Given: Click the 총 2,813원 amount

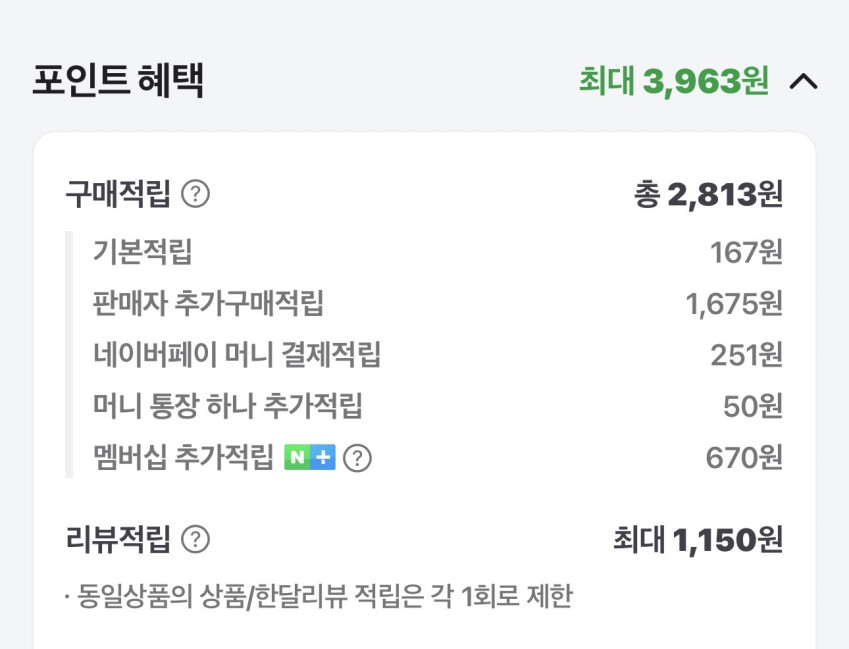Looking at the screenshot, I should 707,194.
